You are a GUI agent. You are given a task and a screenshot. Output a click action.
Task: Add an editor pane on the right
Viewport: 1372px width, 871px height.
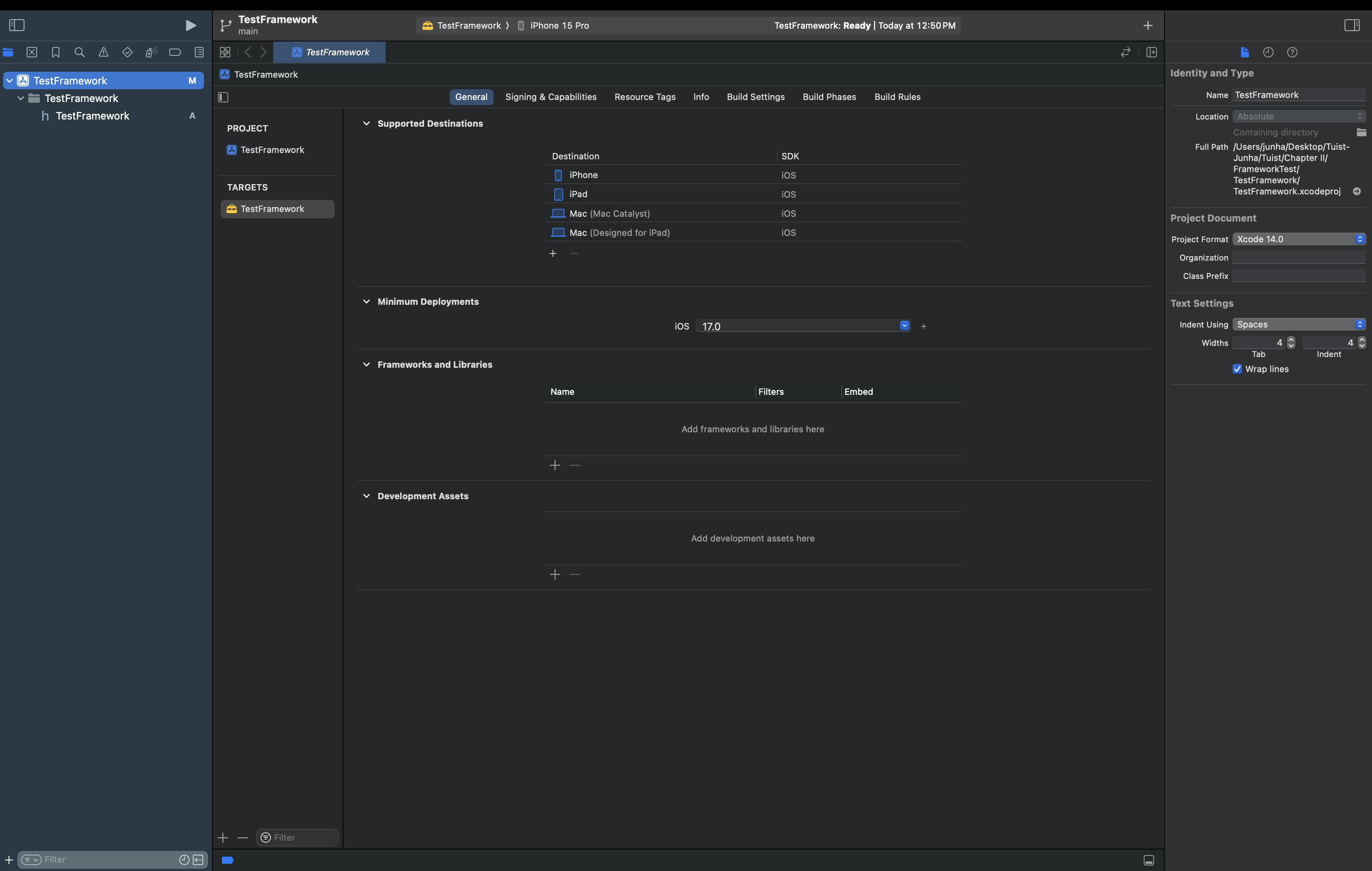point(1151,53)
